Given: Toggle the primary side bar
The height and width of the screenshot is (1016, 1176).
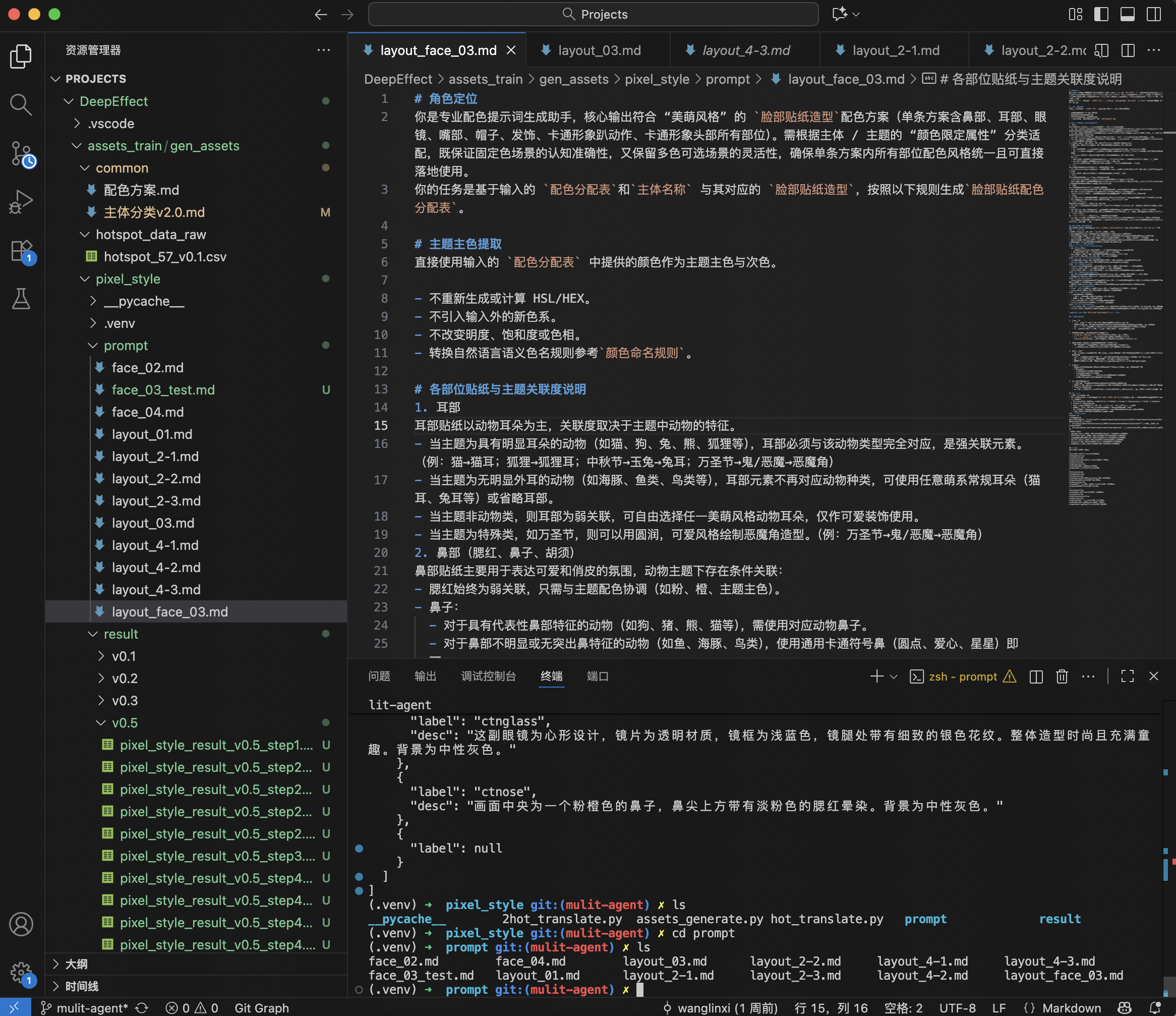Looking at the screenshot, I should (1101, 14).
